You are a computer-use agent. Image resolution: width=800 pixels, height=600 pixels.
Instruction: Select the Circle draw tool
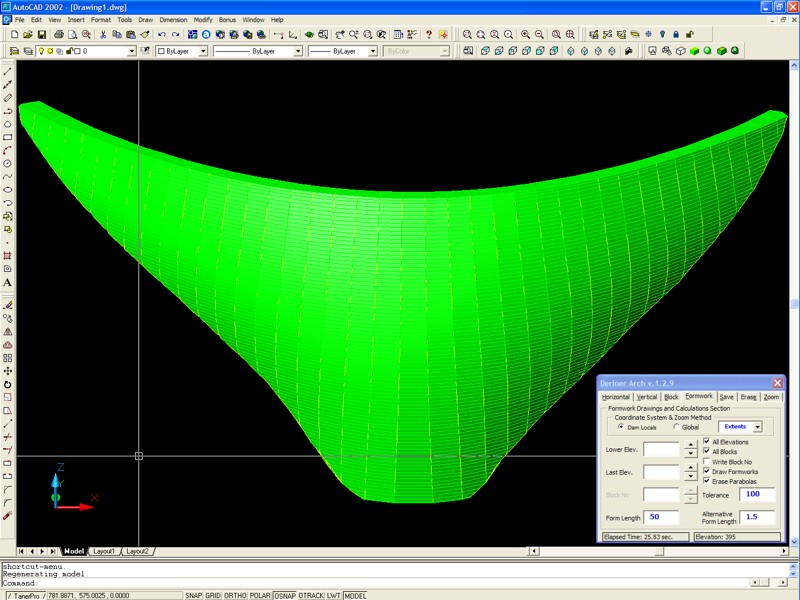(x=8, y=163)
